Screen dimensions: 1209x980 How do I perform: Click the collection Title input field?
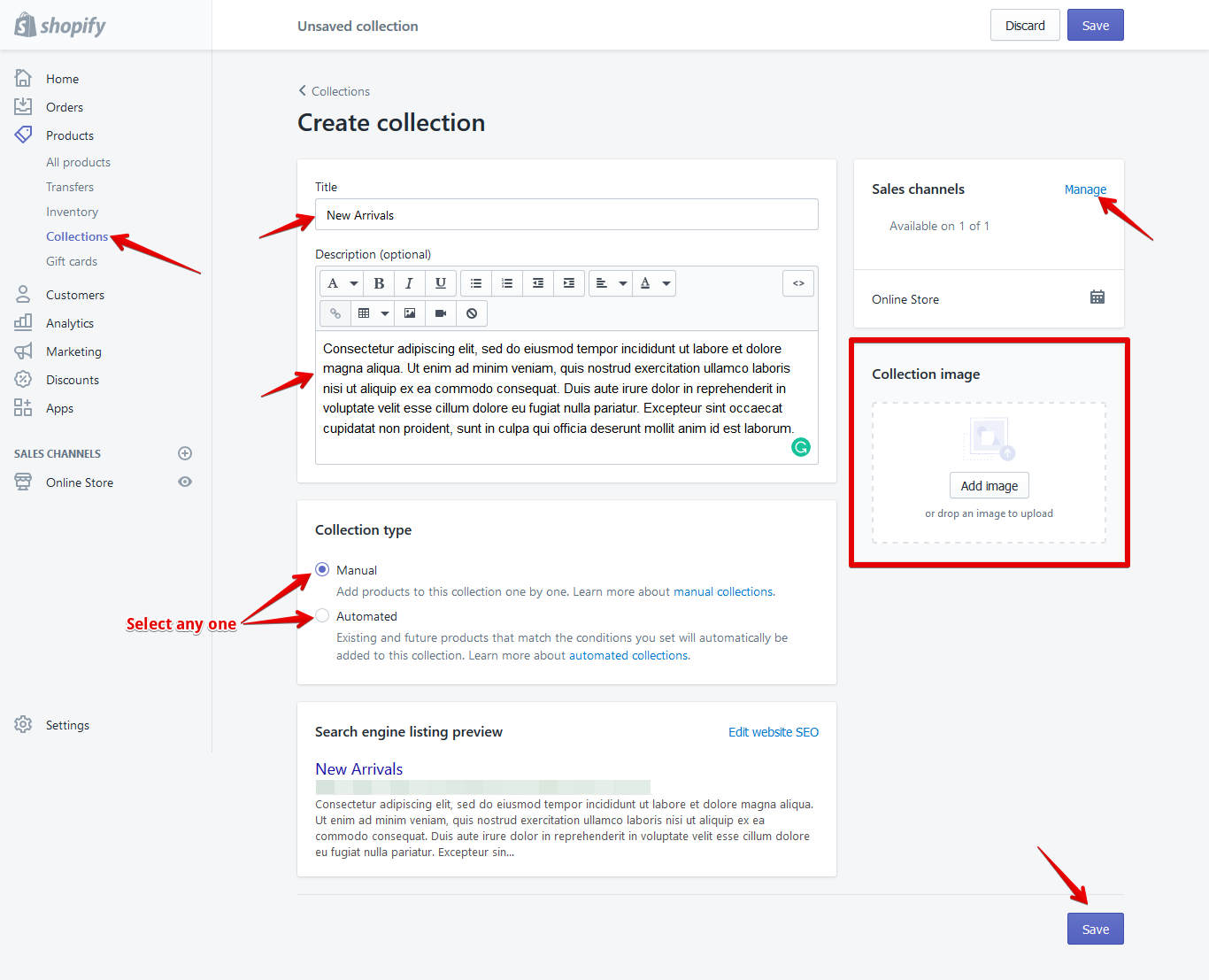[566, 215]
